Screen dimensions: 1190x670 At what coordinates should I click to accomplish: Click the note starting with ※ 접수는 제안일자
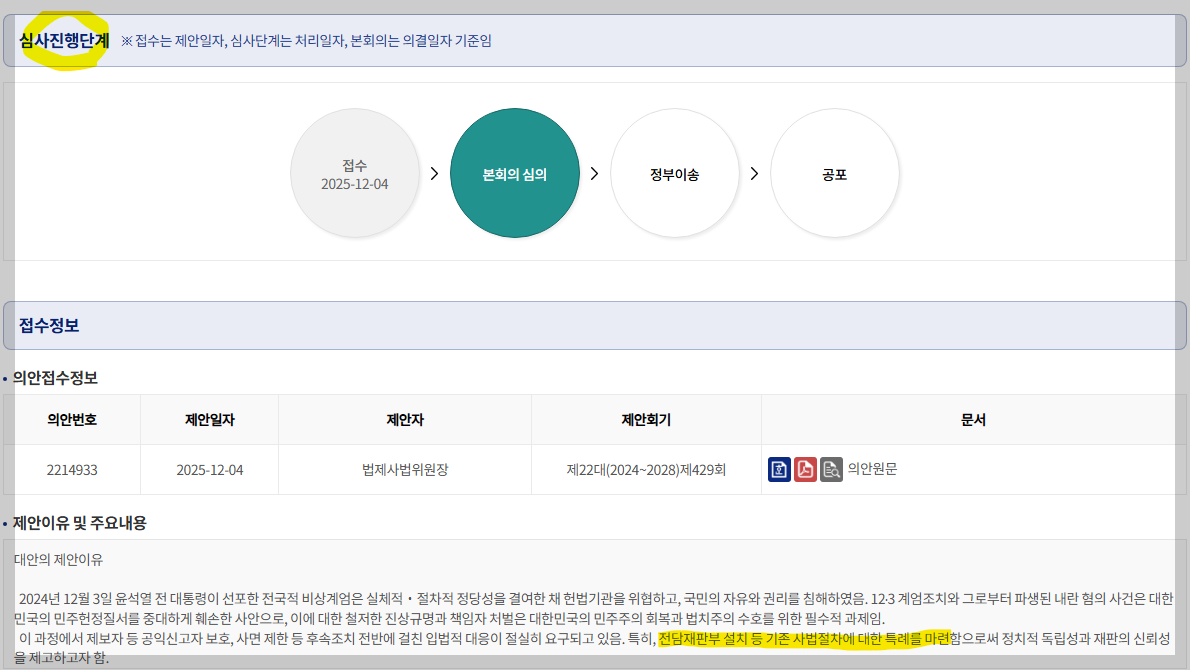306,41
